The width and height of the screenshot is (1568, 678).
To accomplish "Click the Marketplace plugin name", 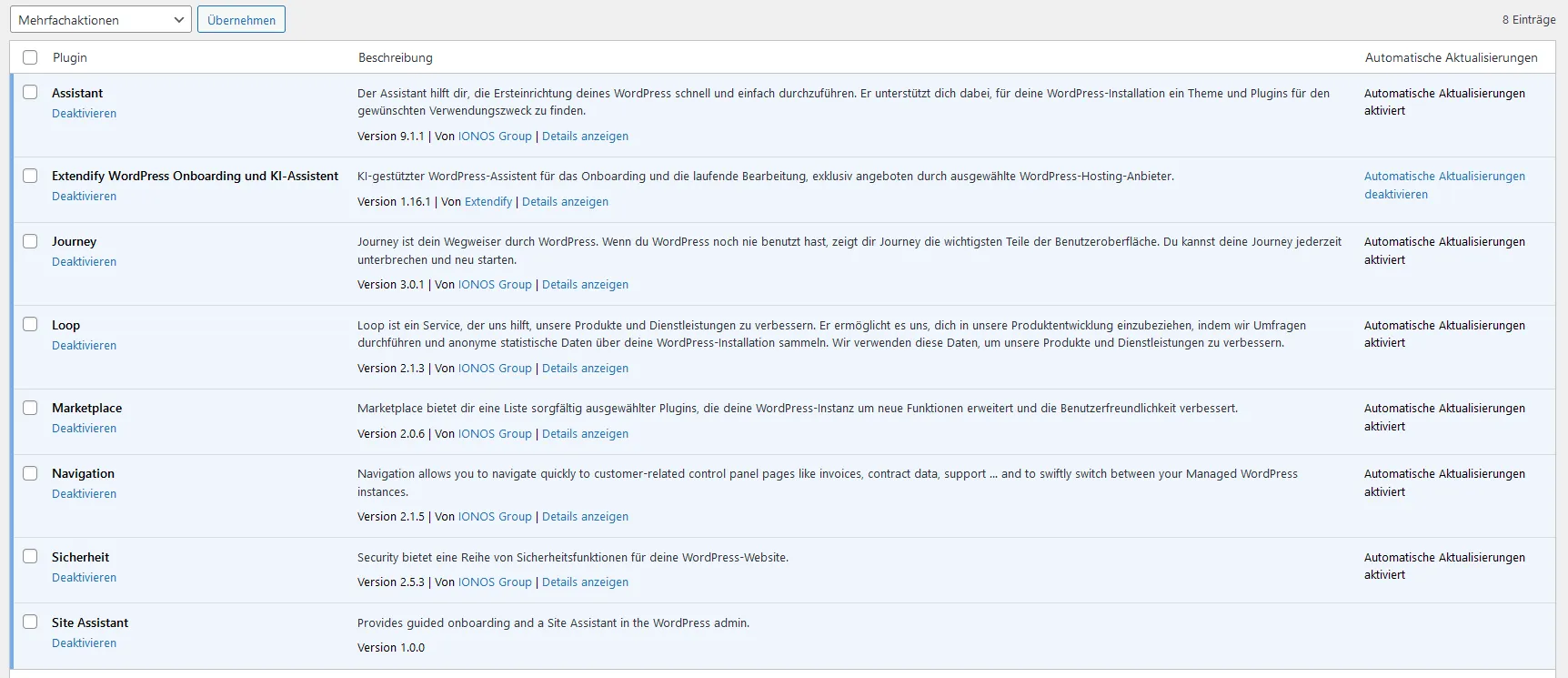I will (86, 409).
